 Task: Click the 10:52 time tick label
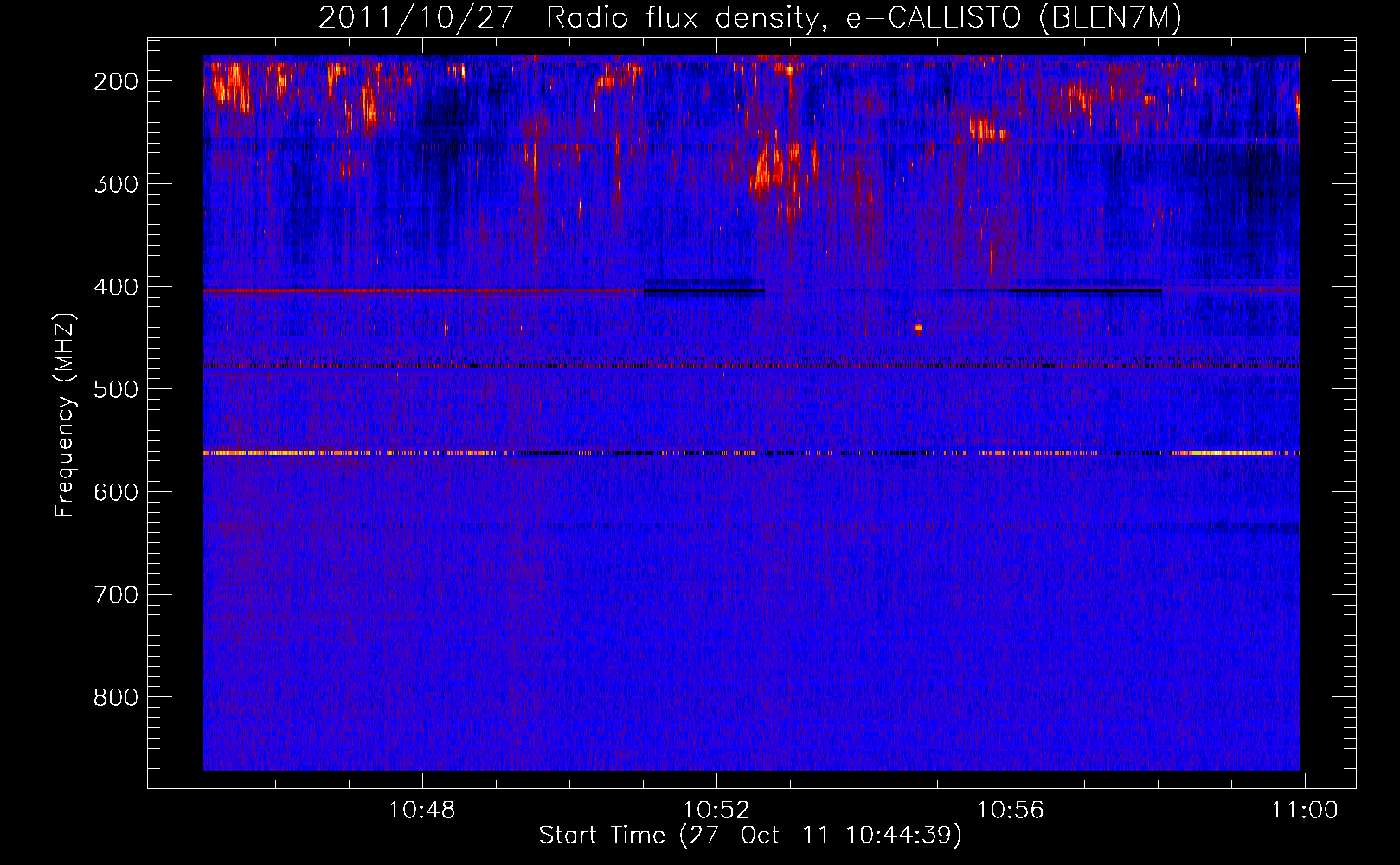(716, 811)
